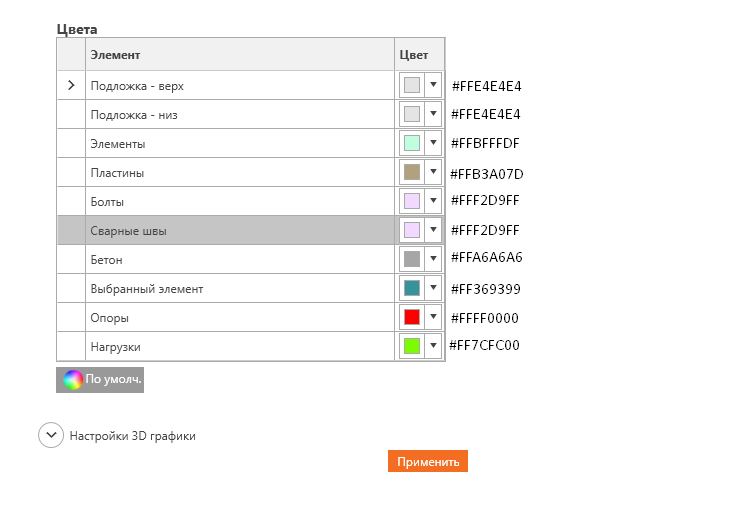The width and height of the screenshot is (739, 506).
Task: Click the row indicator arrow beside Подложка - верх
Action: tap(71, 86)
